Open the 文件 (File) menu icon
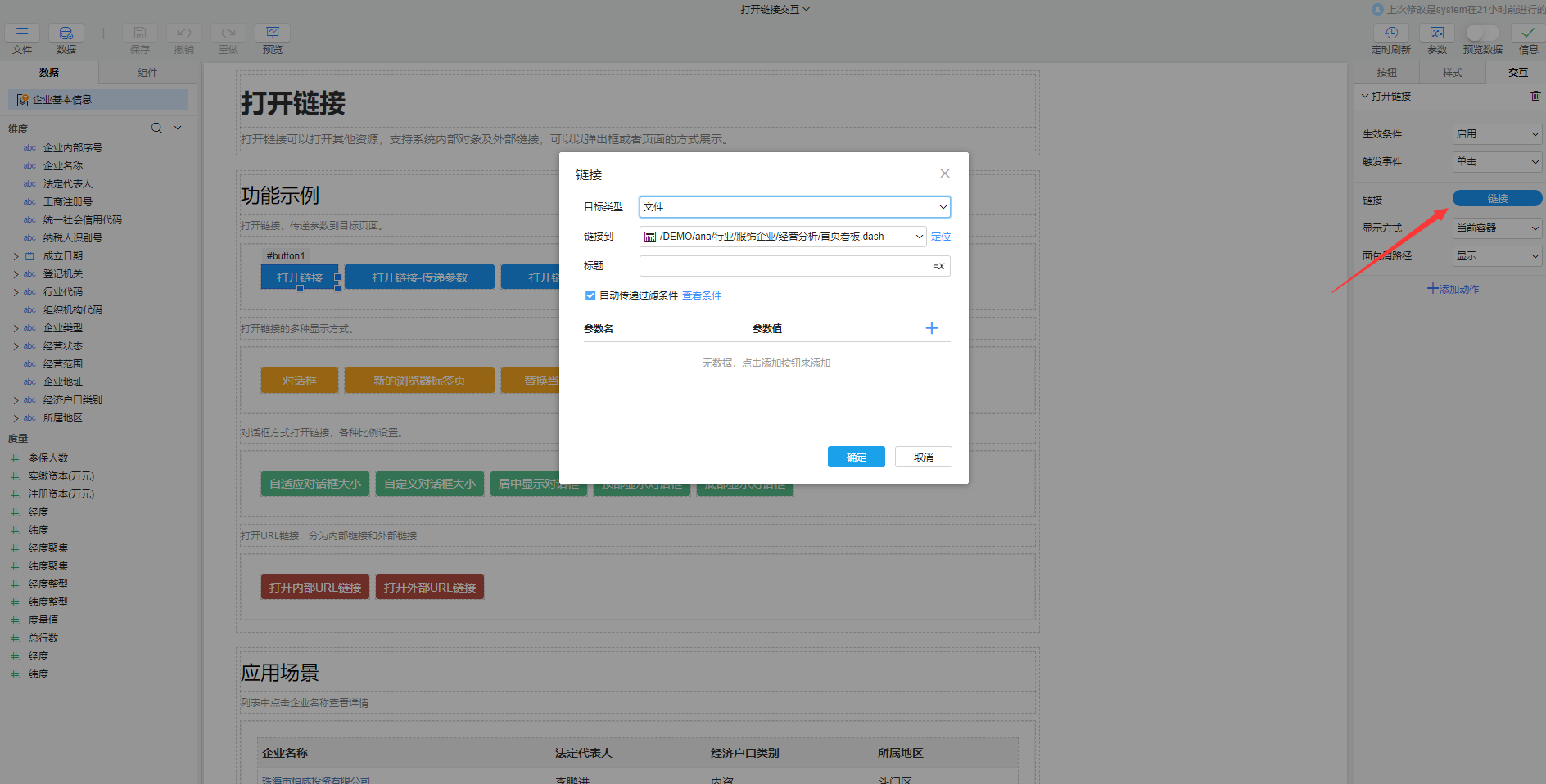Screen dimensions: 1546x784 (x=22, y=34)
